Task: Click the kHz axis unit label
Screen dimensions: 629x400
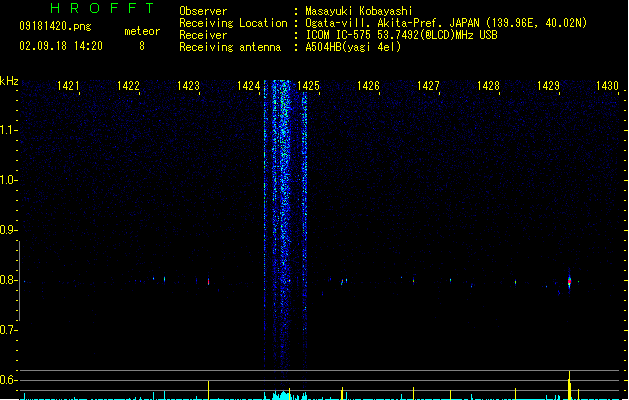Action: coord(9,81)
